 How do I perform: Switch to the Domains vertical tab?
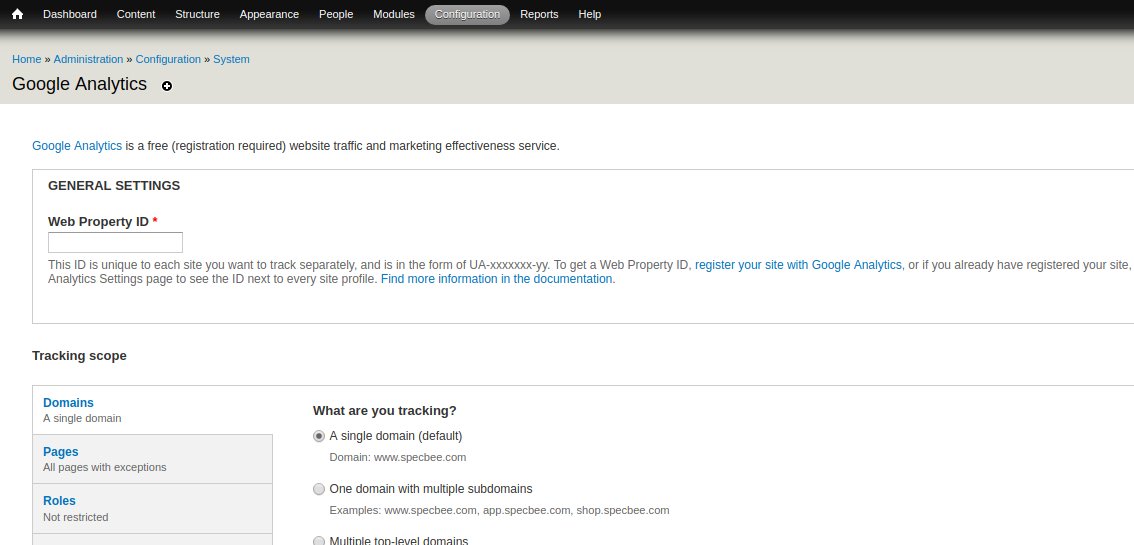[x=153, y=410]
